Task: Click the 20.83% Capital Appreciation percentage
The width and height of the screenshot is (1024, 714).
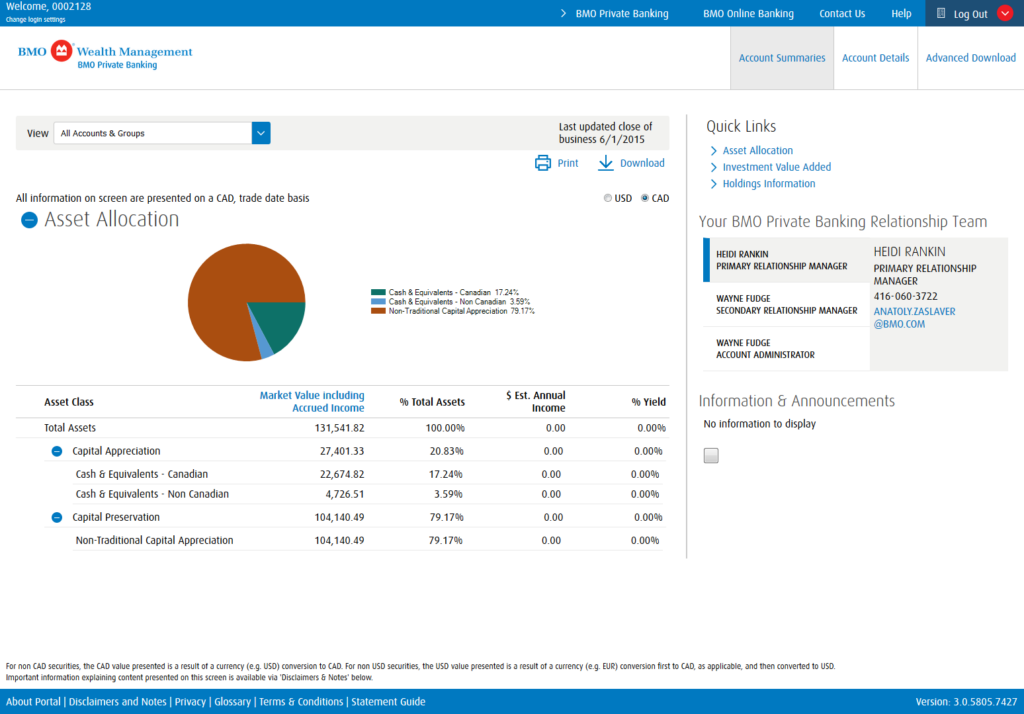Action: (x=447, y=451)
